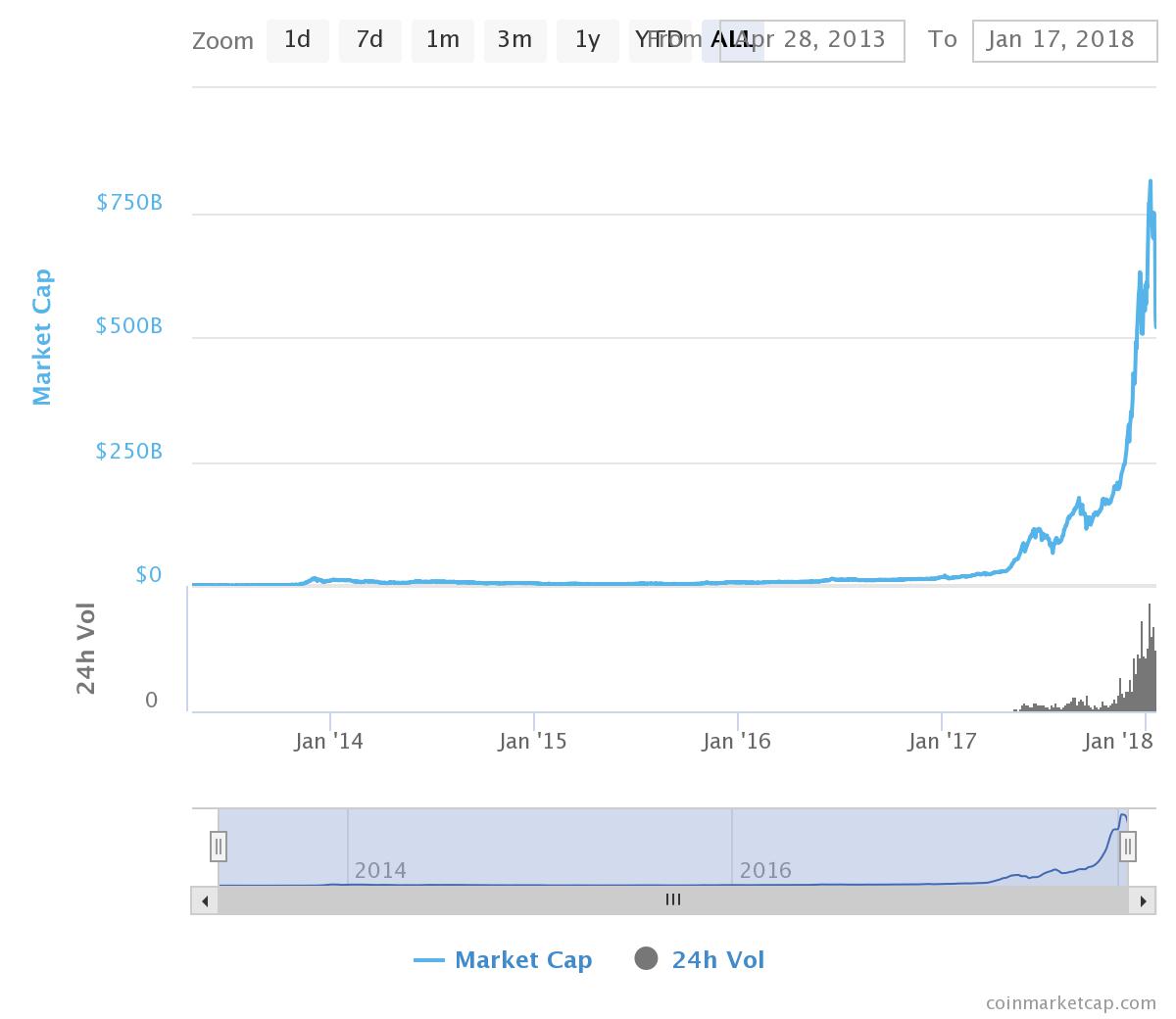
Task: Click the market cap peak on chart
Action: pyautogui.click(x=1150, y=180)
